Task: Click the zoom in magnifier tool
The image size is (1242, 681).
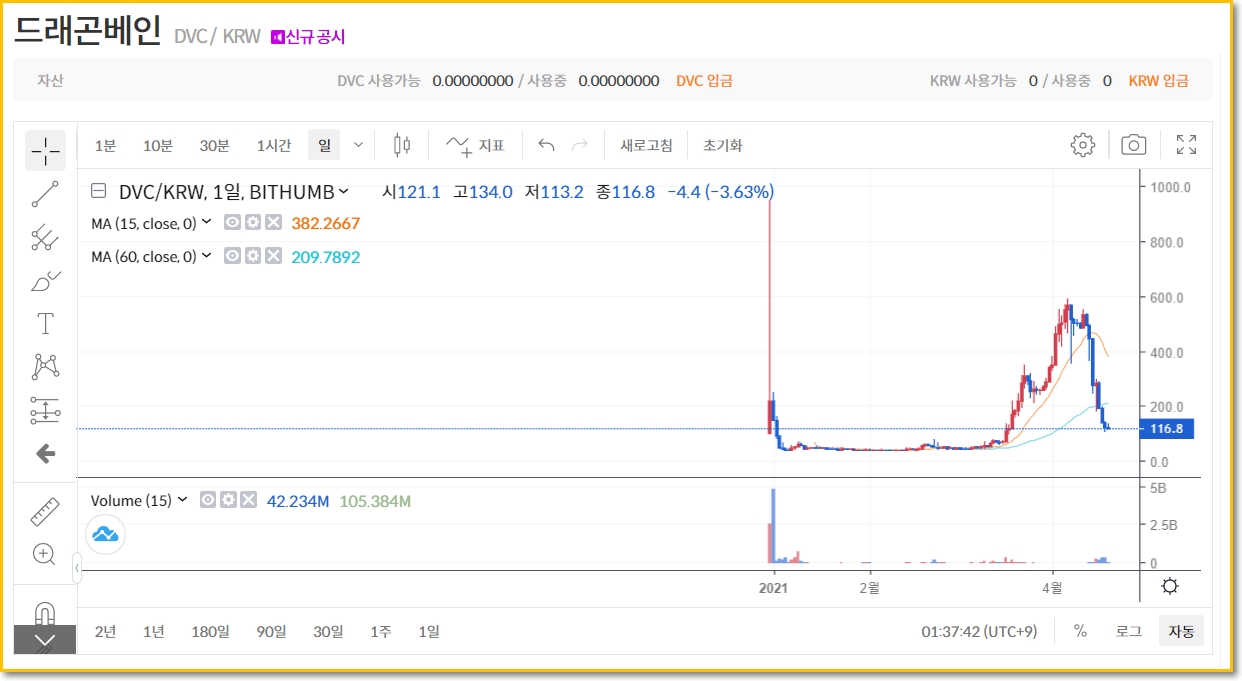Action: 45,554
